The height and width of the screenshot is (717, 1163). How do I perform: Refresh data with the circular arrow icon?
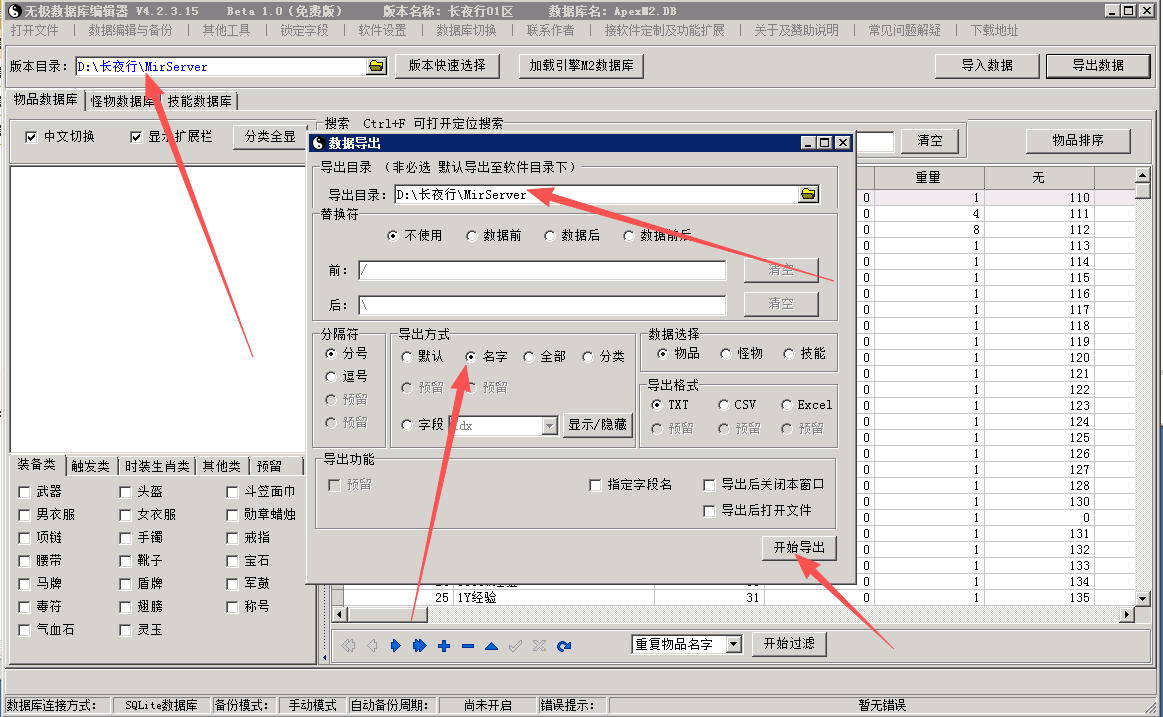(564, 646)
